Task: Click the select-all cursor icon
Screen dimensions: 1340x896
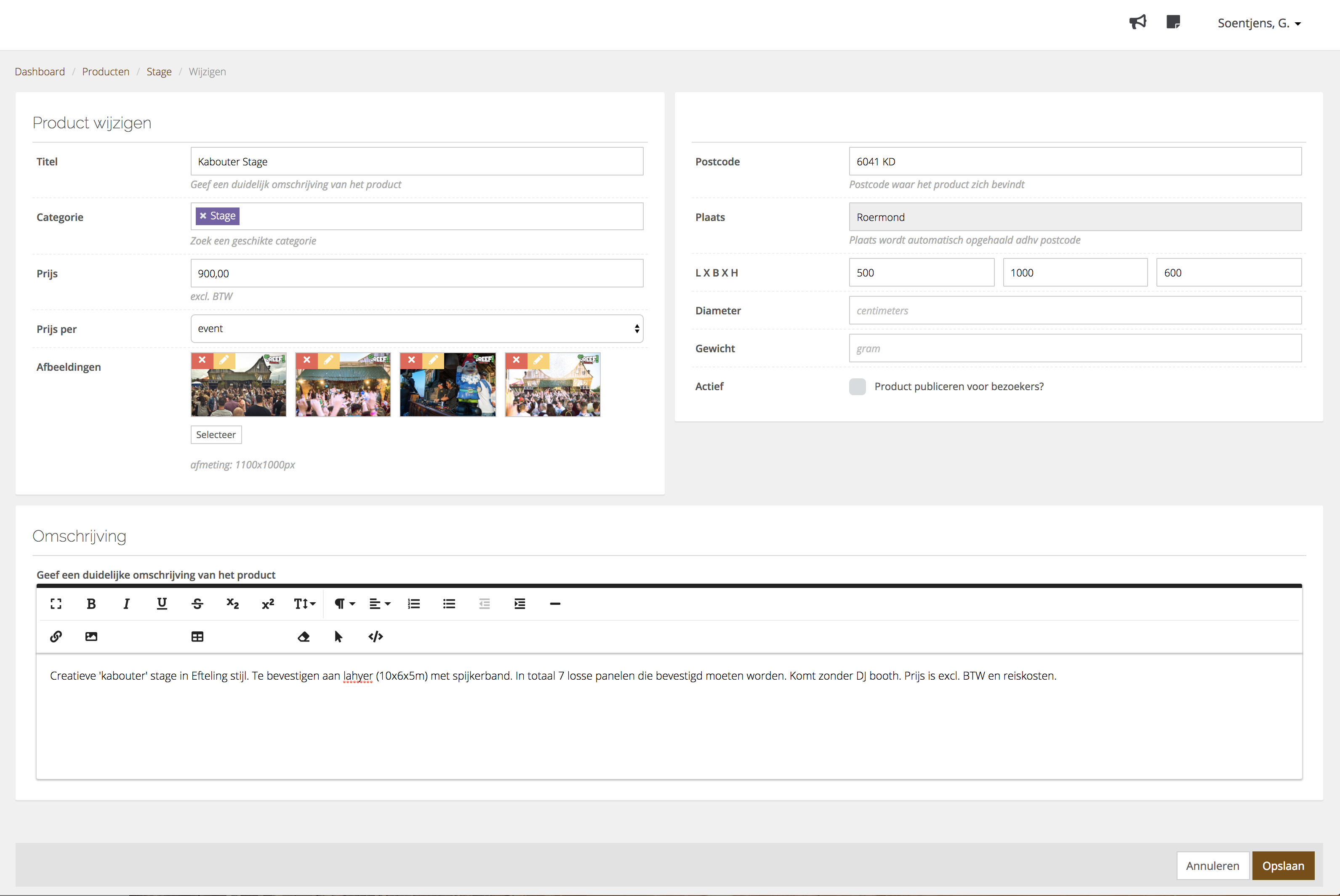Action: (x=338, y=637)
